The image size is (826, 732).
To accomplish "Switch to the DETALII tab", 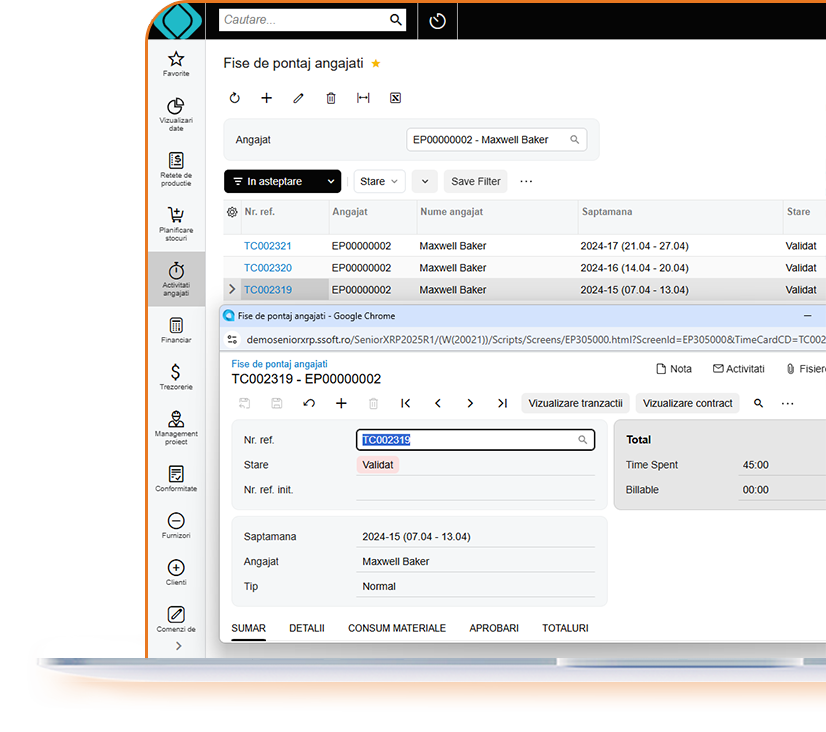I will click(307, 628).
